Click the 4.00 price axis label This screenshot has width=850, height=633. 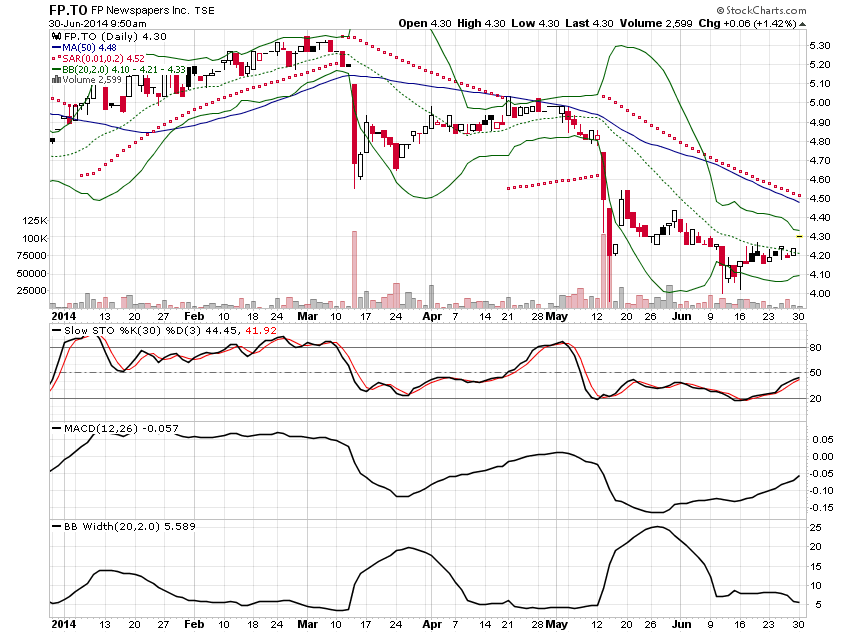click(x=820, y=294)
